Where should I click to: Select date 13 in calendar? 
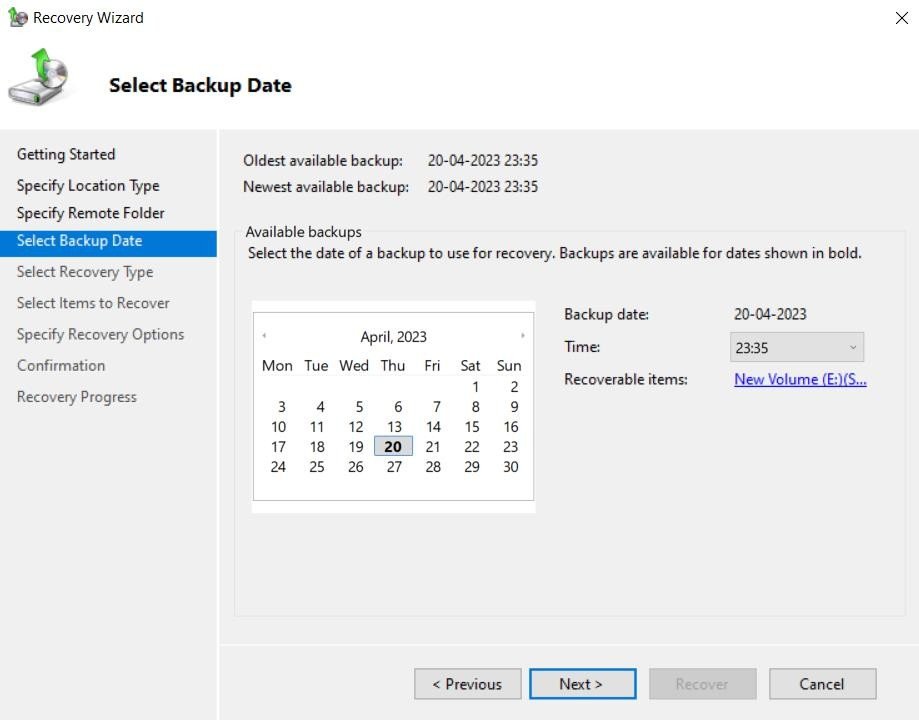[x=394, y=427]
